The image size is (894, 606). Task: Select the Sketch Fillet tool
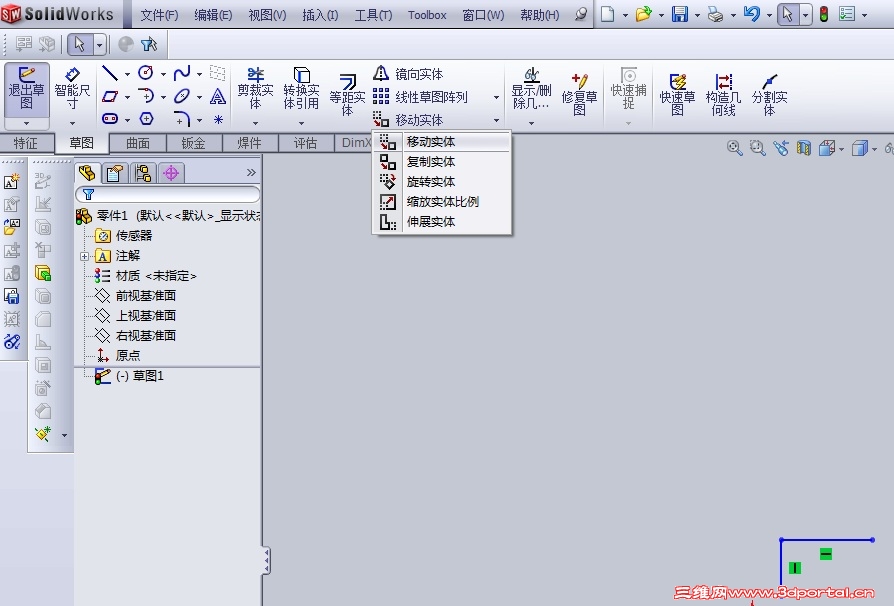(x=182, y=119)
